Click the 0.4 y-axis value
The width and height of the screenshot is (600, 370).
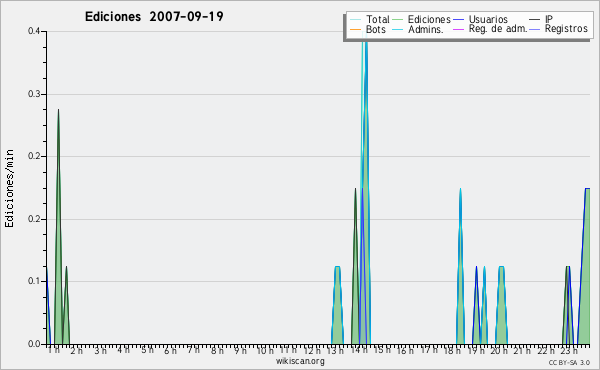(34, 31)
